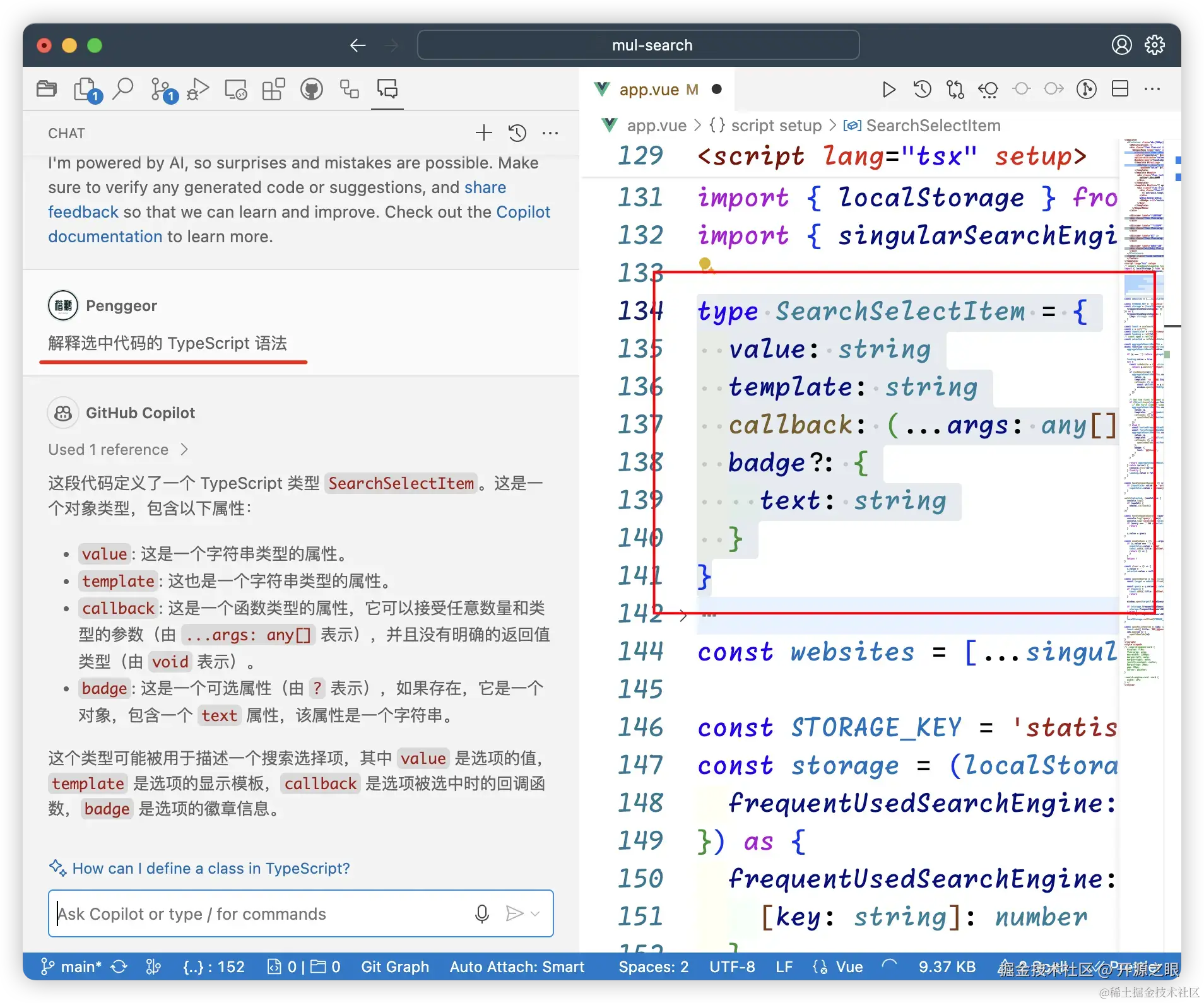Screen dimensions: 1204x1003
Task: Change the Spaces: 2 indentation setting
Action: pyautogui.click(x=654, y=966)
